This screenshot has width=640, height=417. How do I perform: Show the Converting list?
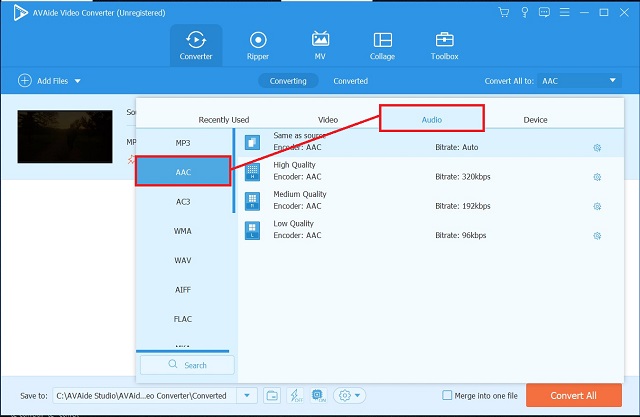(x=288, y=81)
